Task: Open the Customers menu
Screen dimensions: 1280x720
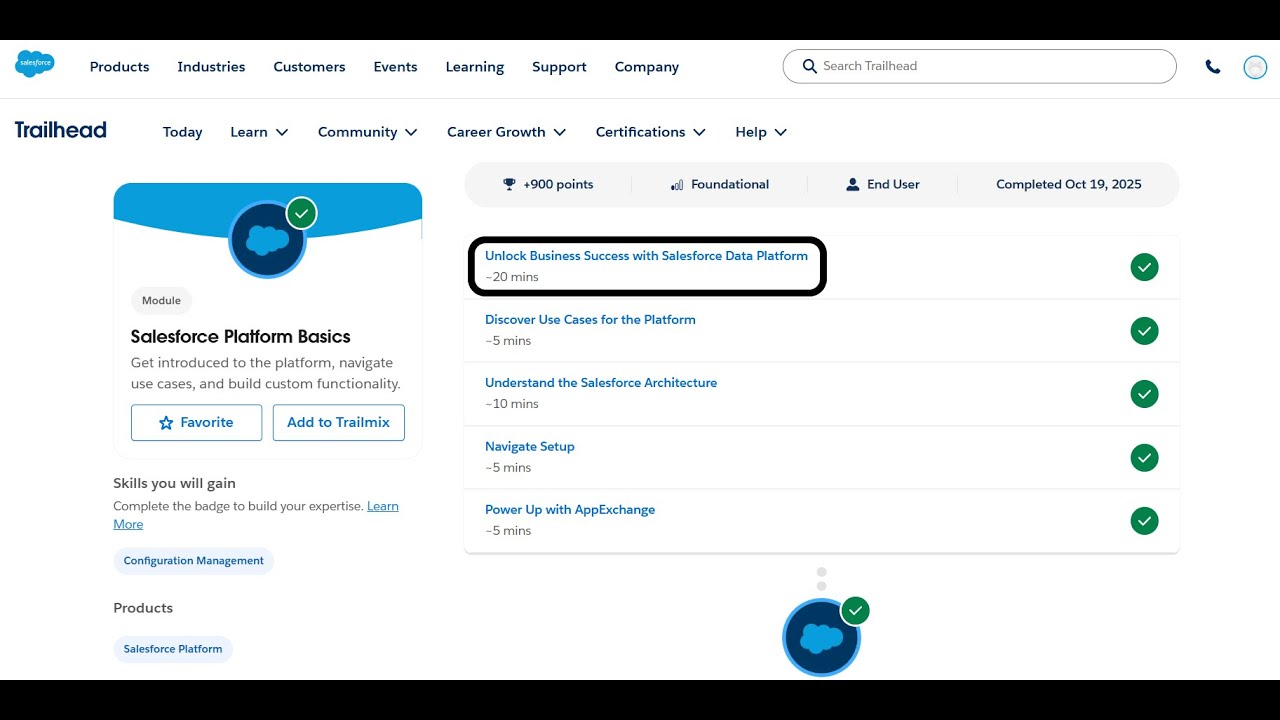Action: [x=309, y=67]
